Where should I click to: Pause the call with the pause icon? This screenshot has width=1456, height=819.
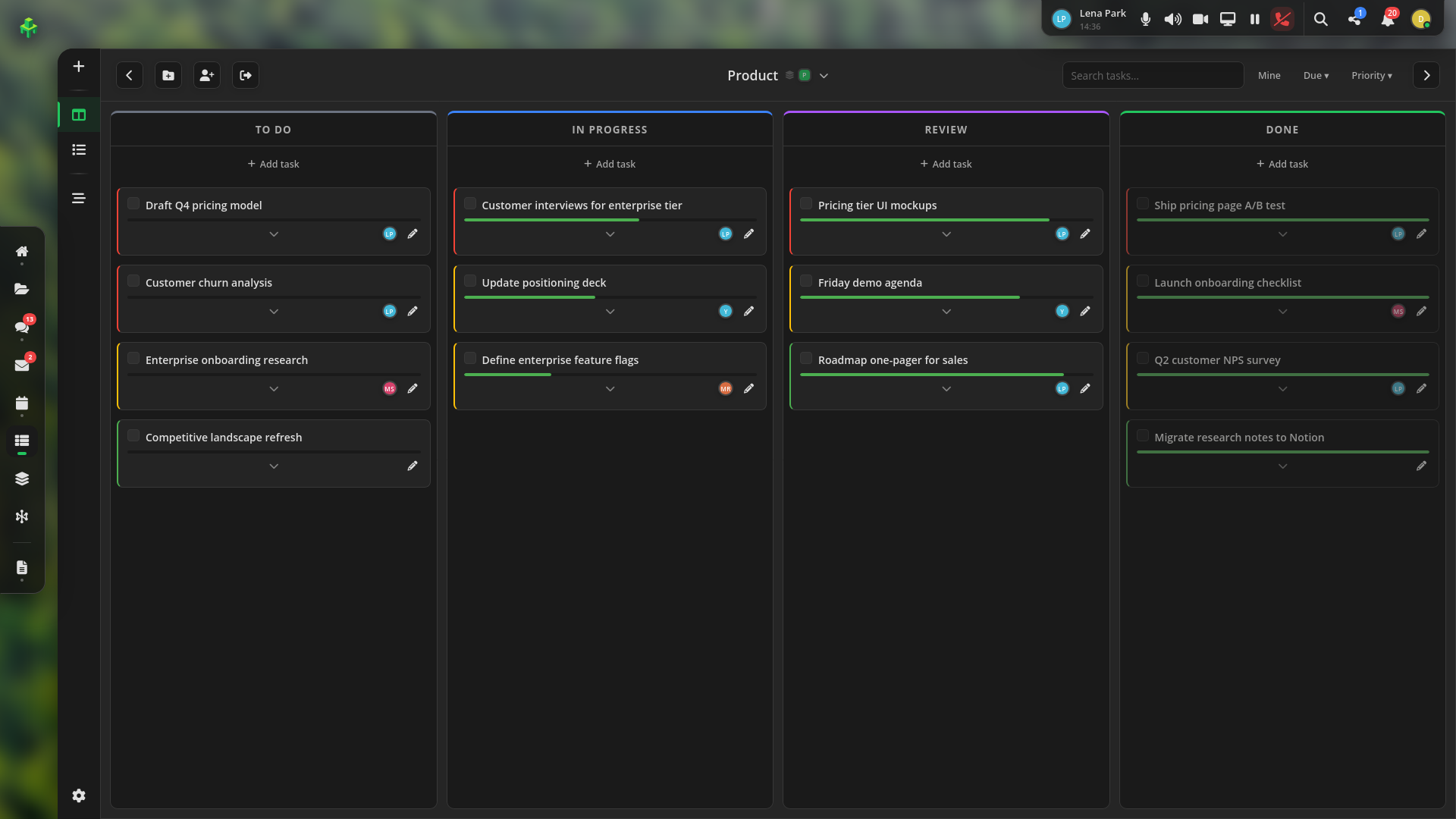(1255, 19)
